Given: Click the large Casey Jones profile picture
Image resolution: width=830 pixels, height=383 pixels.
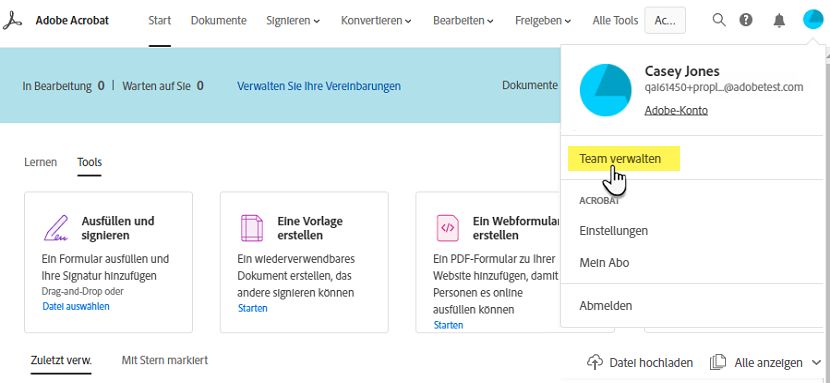Looking at the screenshot, I should point(606,90).
